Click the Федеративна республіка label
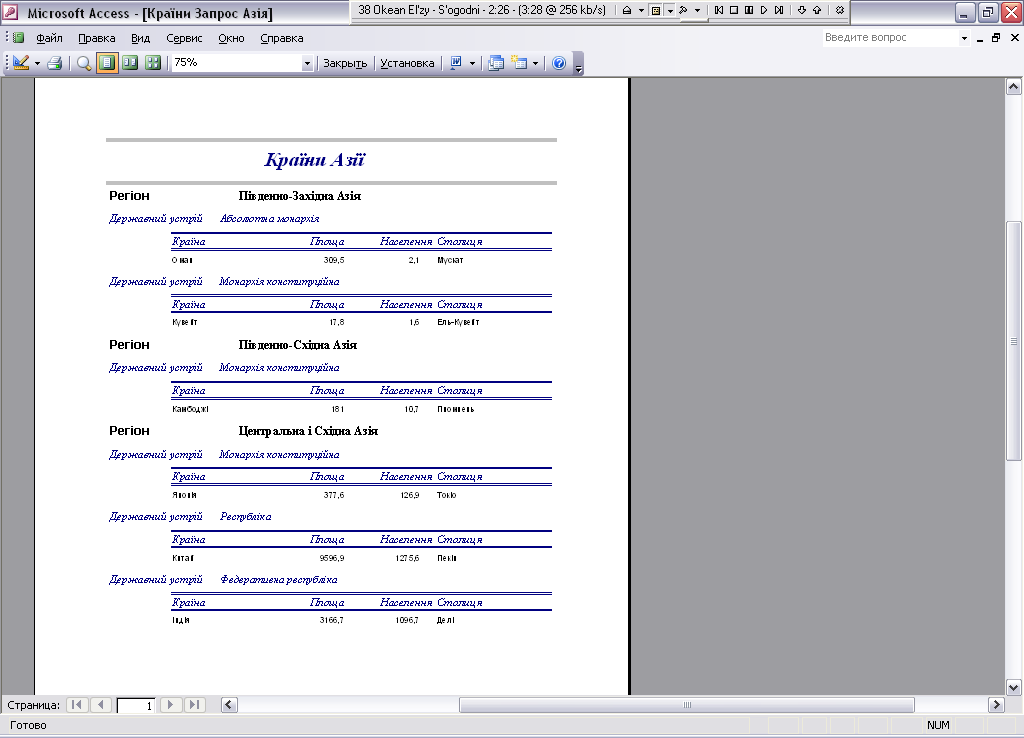This screenshot has width=1024, height=738. coord(279,579)
